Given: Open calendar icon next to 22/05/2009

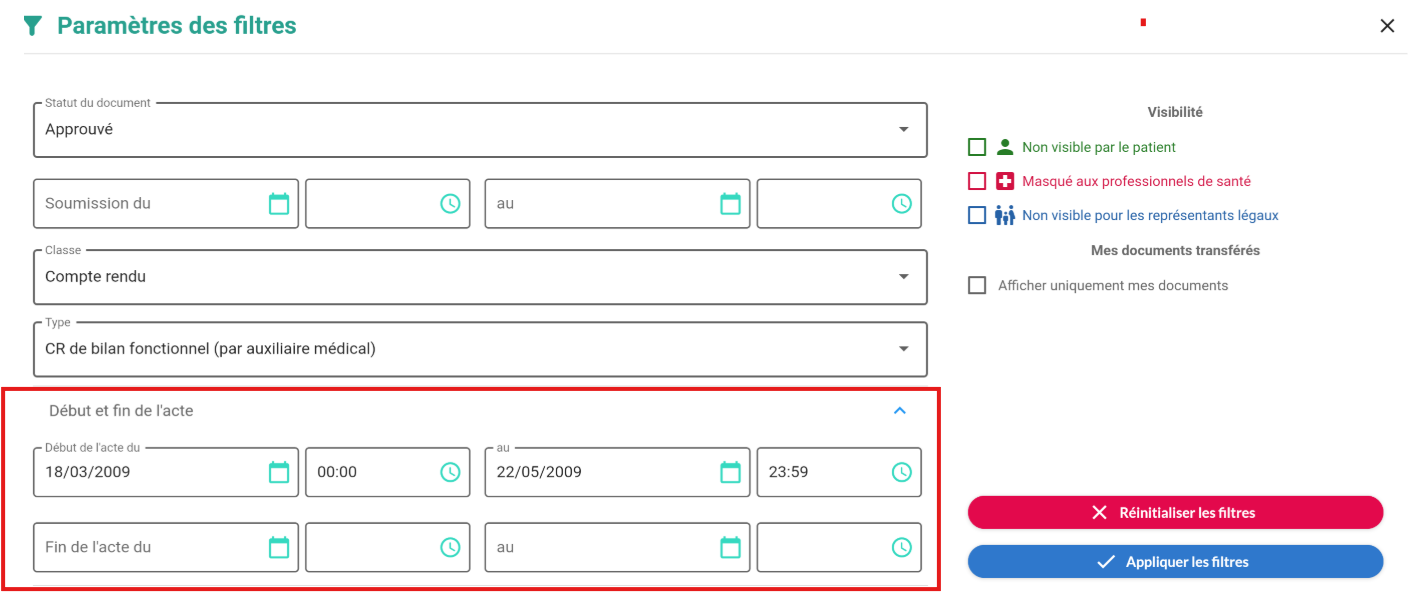Looking at the screenshot, I should click(x=731, y=472).
